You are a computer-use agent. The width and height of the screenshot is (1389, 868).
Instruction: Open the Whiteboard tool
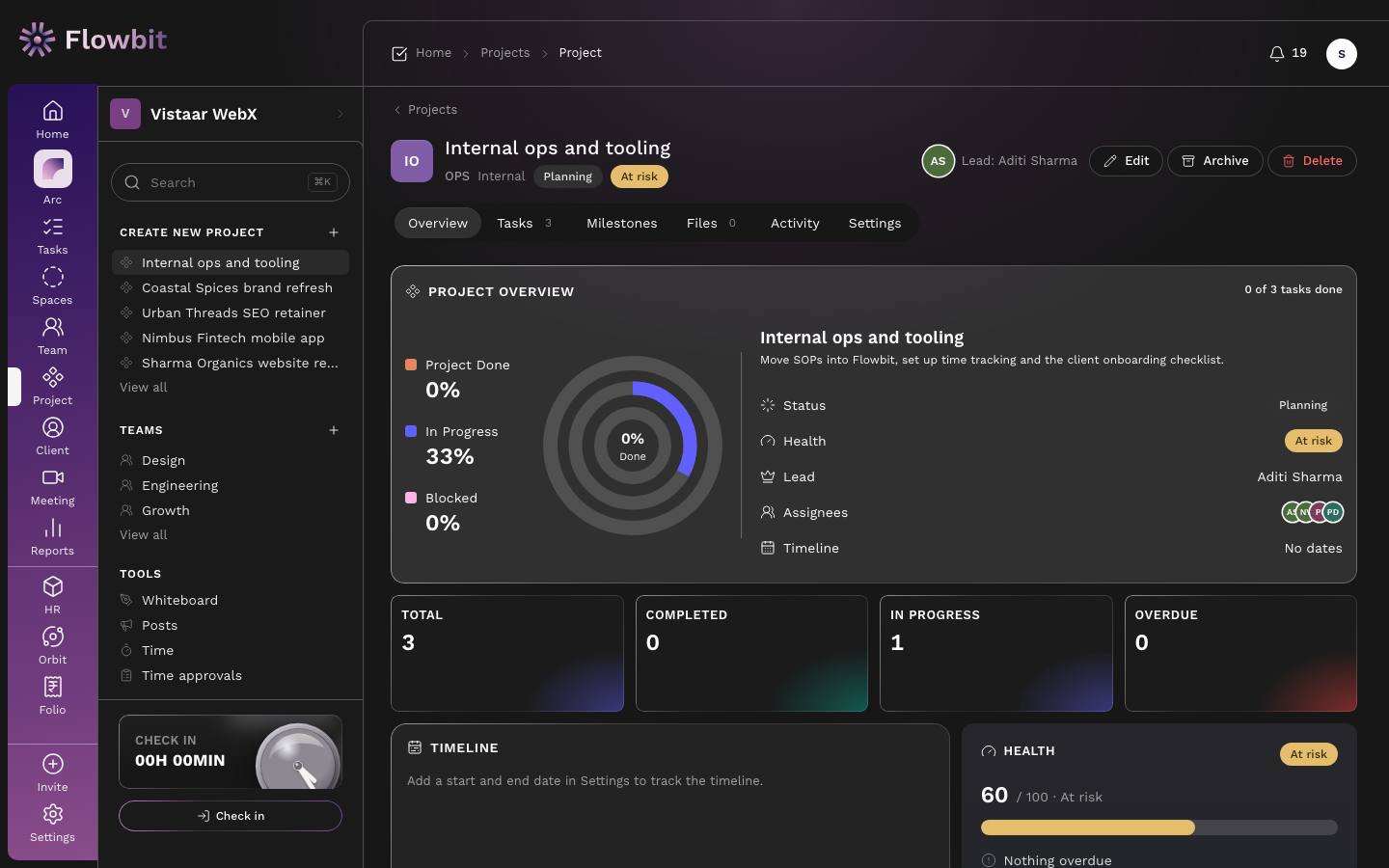[231, 600]
